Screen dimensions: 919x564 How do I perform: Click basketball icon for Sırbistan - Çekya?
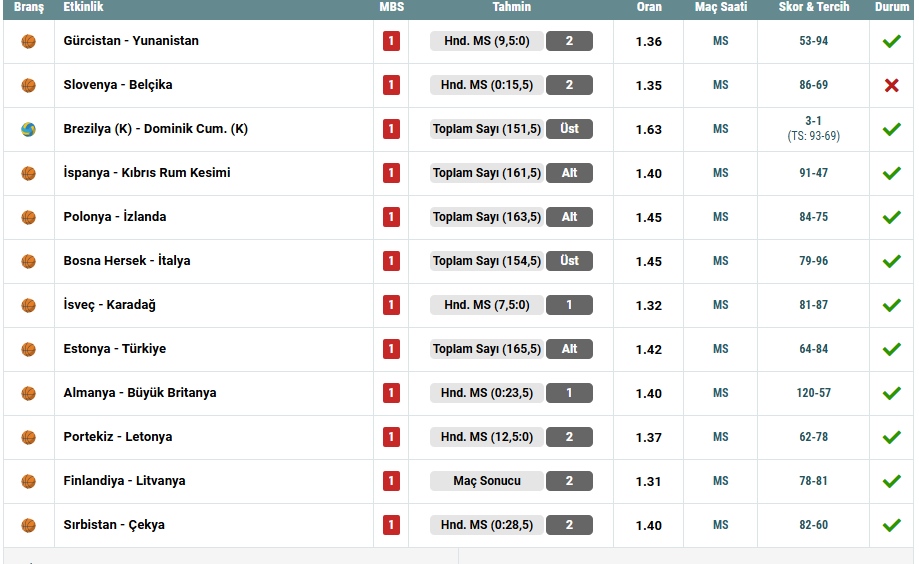(x=28, y=525)
